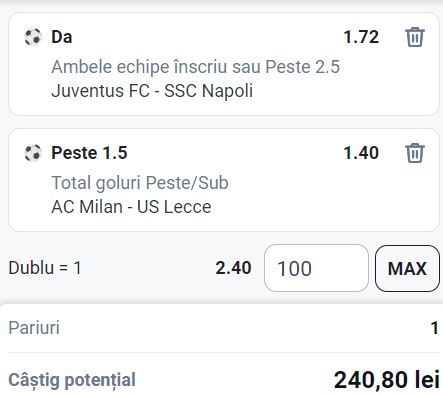Click the football icon next to Da
443x395 pixels.
33,37
